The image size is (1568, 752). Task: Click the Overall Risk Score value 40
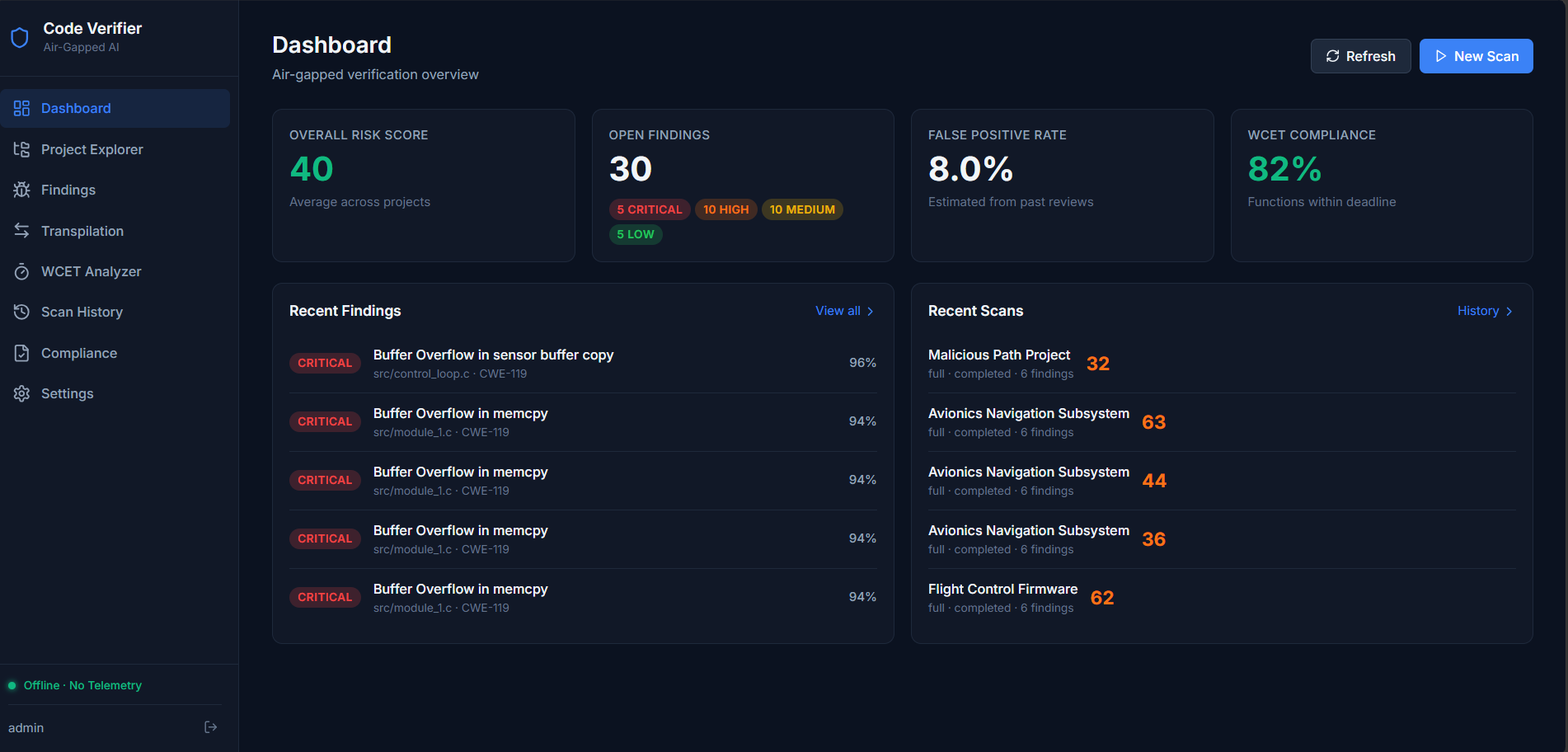coord(312,169)
